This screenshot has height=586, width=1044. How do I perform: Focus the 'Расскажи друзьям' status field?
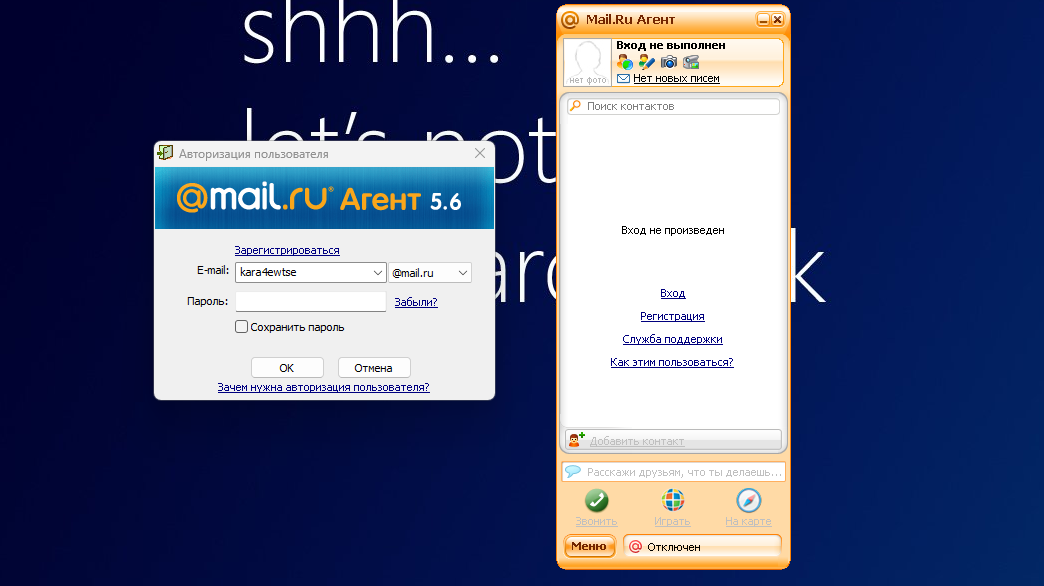673,471
